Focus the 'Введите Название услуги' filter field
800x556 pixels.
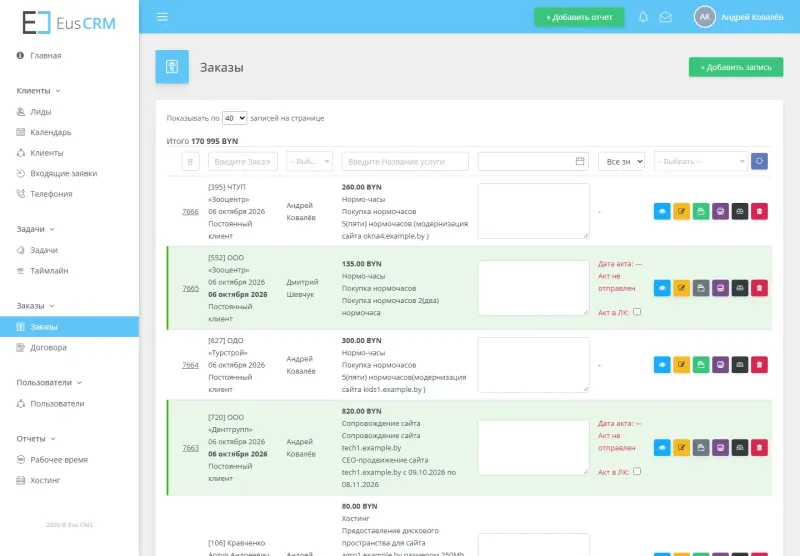[x=405, y=161]
